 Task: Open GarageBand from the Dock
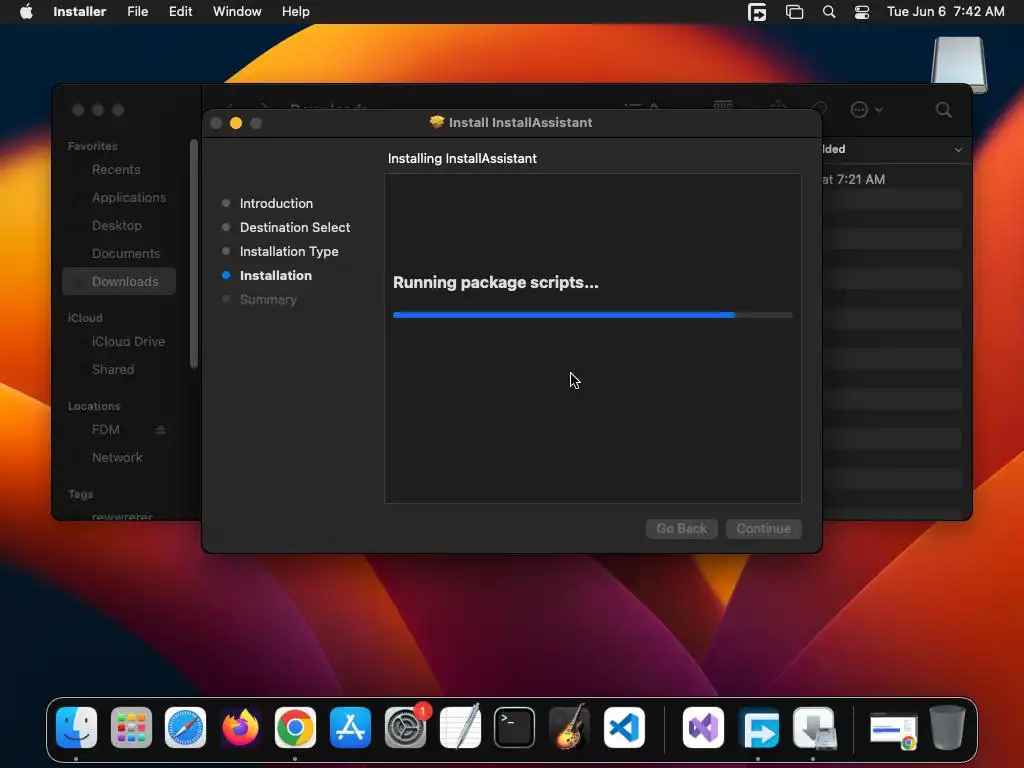click(x=569, y=728)
